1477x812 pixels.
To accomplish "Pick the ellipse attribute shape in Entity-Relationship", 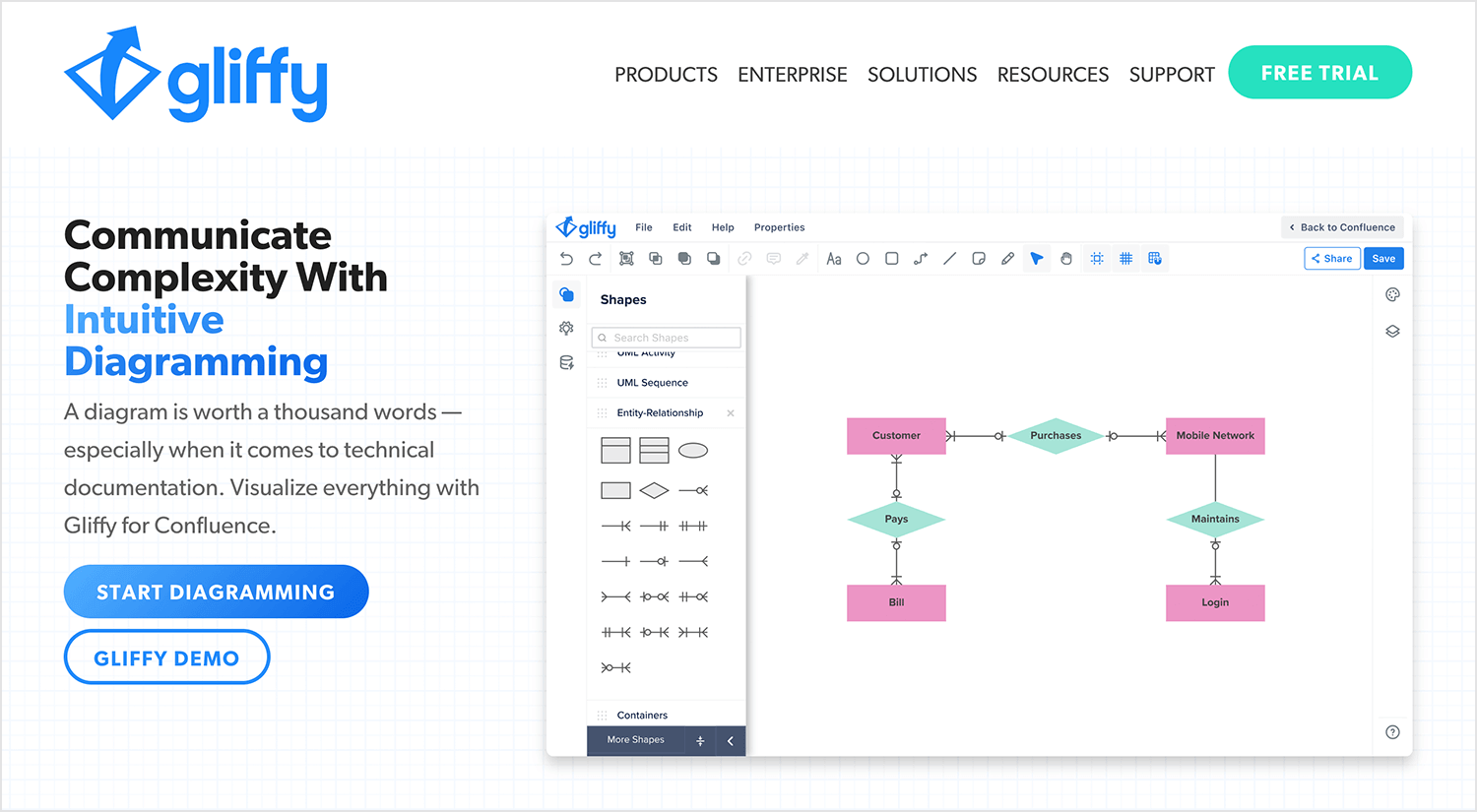I will point(693,451).
